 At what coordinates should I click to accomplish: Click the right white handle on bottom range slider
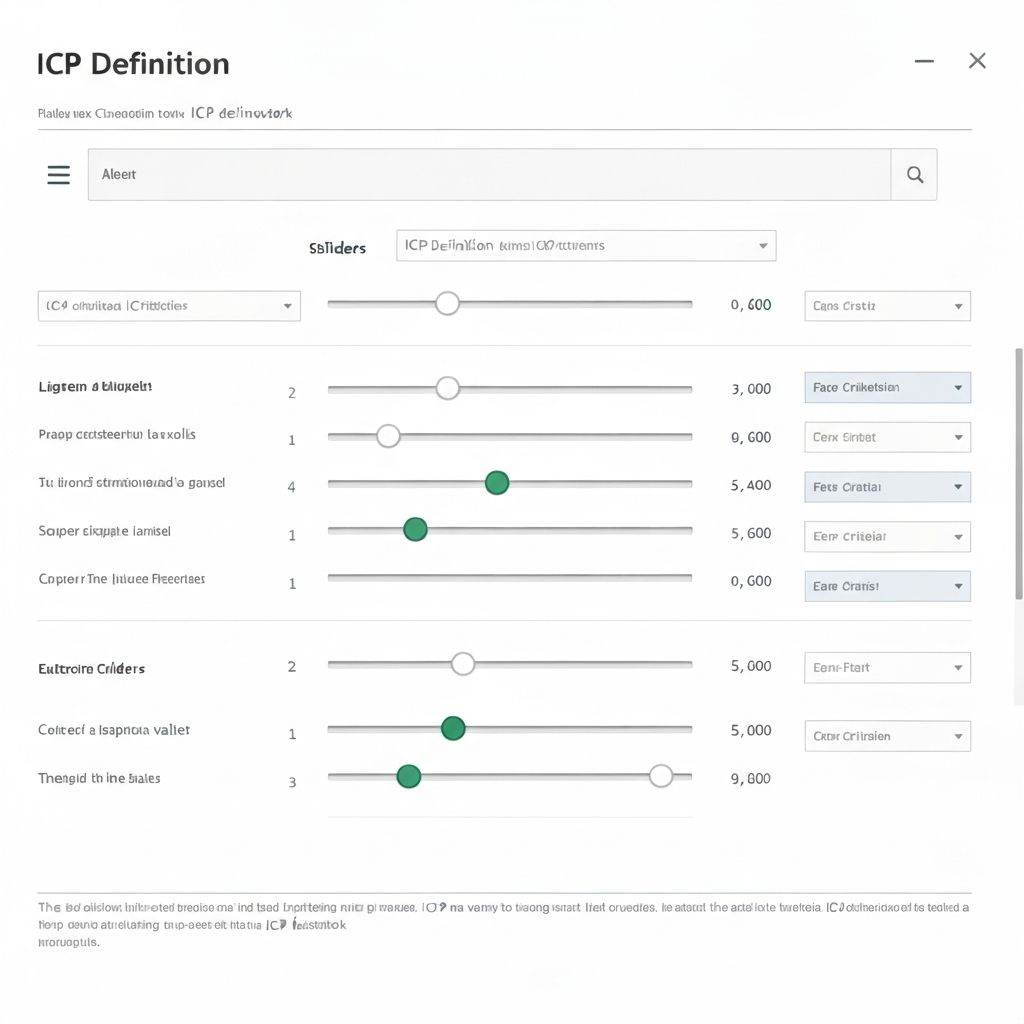(x=660, y=776)
